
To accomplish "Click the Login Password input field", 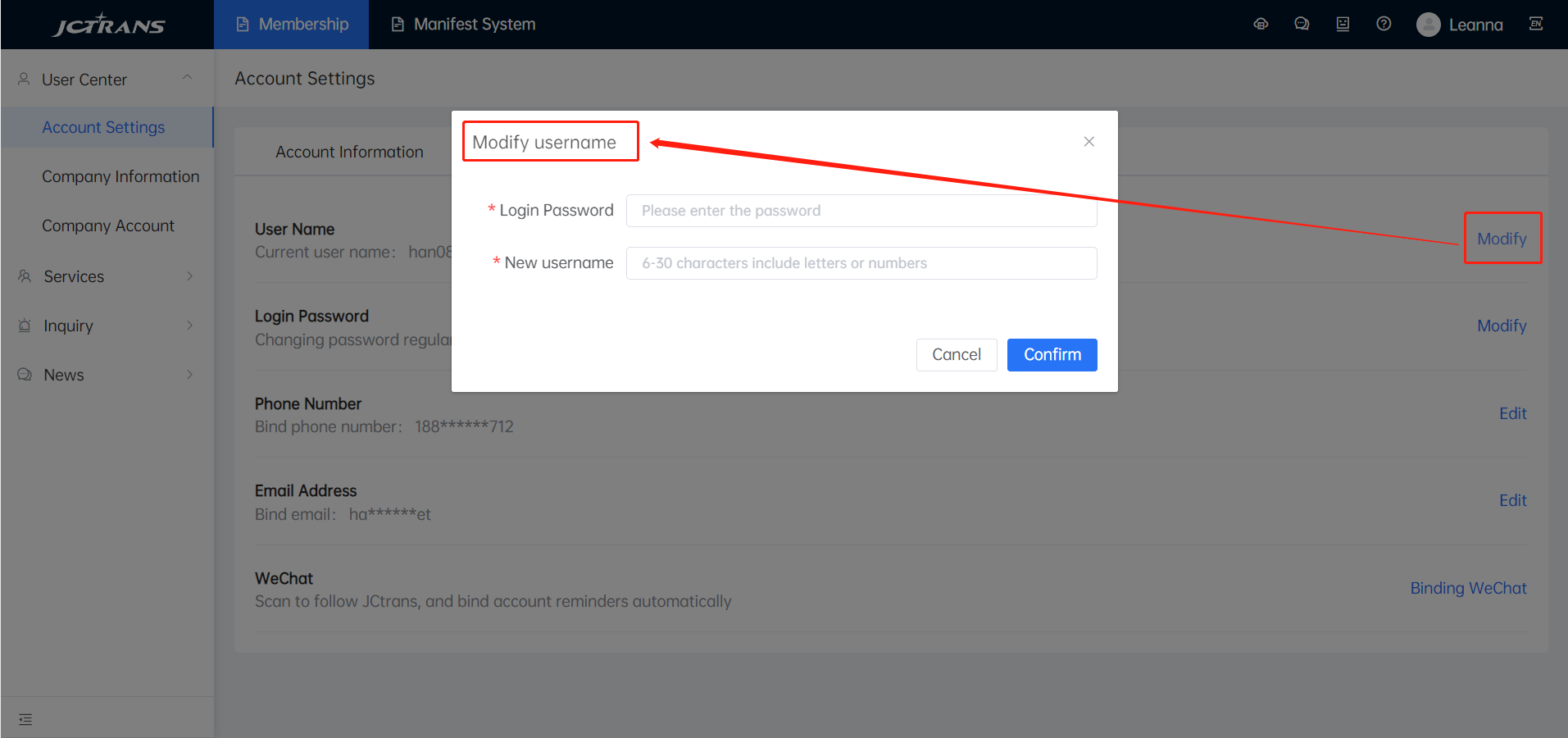I will coord(861,211).
